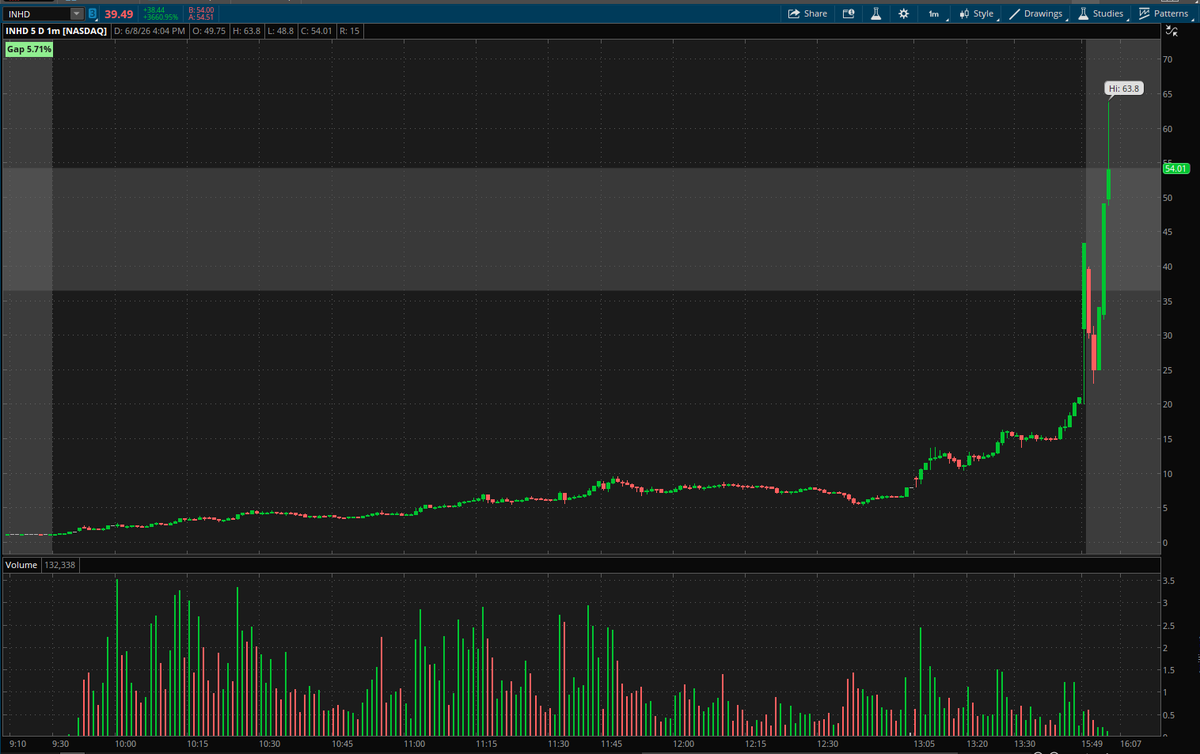
Task: Click the 70 price axis label
Action: pos(1168,60)
